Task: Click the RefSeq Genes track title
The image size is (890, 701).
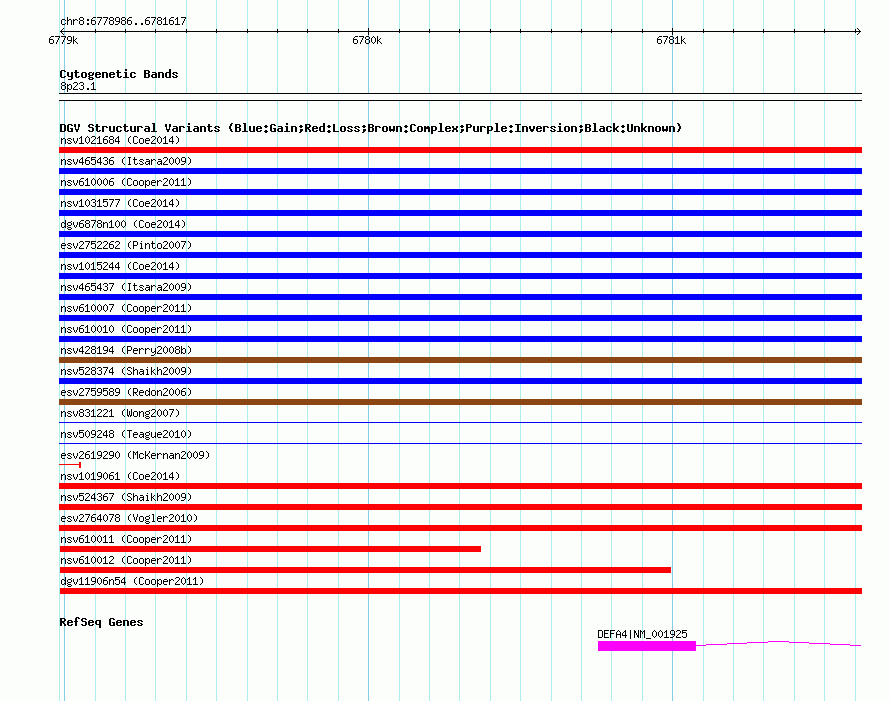Action: coord(101,622)
